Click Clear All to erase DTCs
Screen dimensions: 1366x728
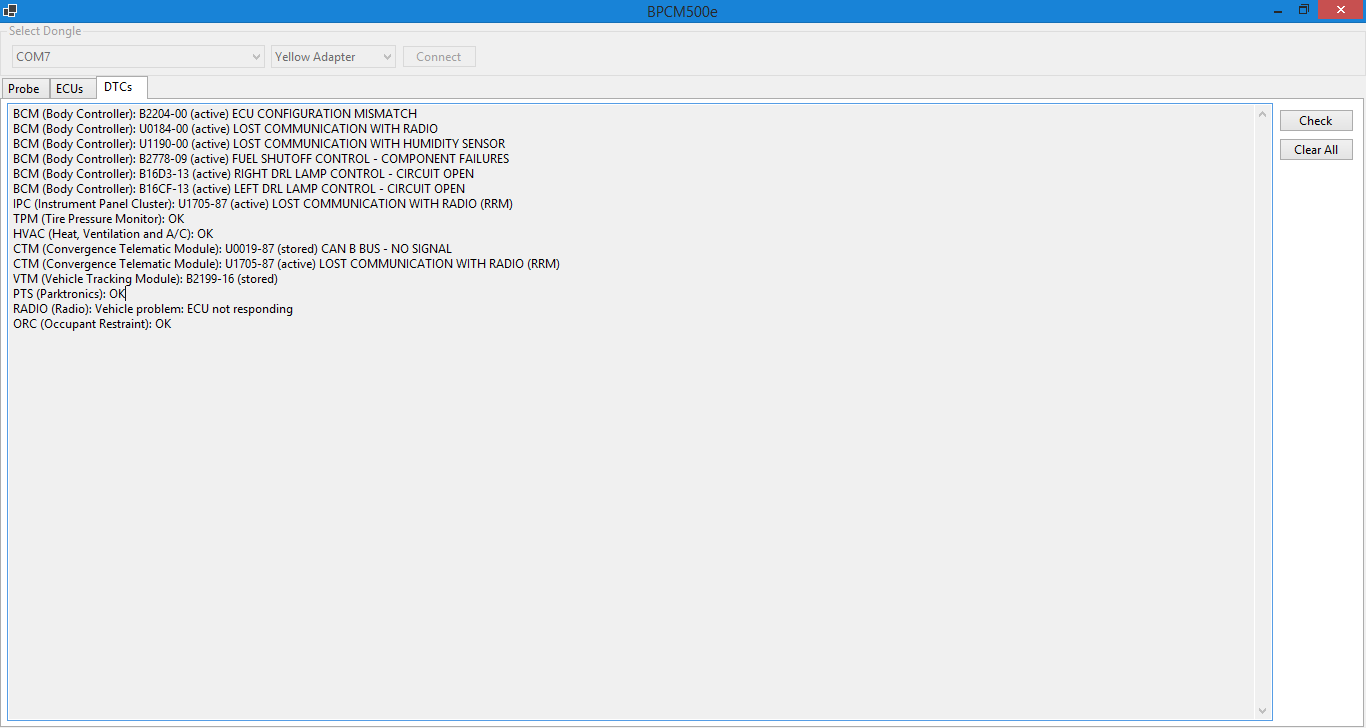[x=1315, y=150]
